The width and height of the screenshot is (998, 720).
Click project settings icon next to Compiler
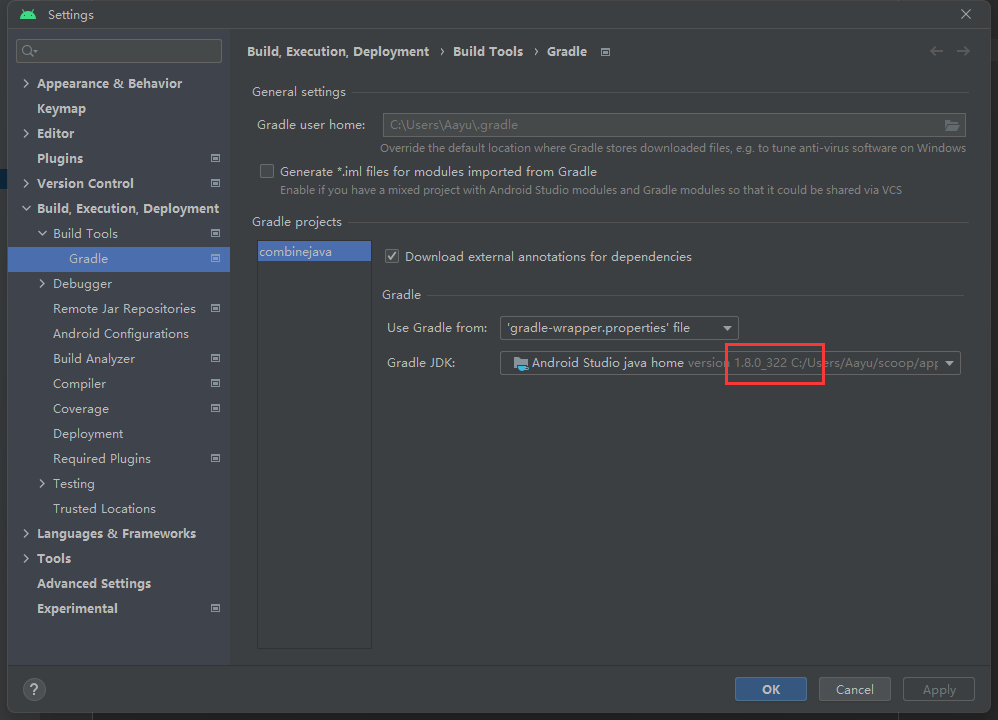pyautogui.click(x=215, y=383)
